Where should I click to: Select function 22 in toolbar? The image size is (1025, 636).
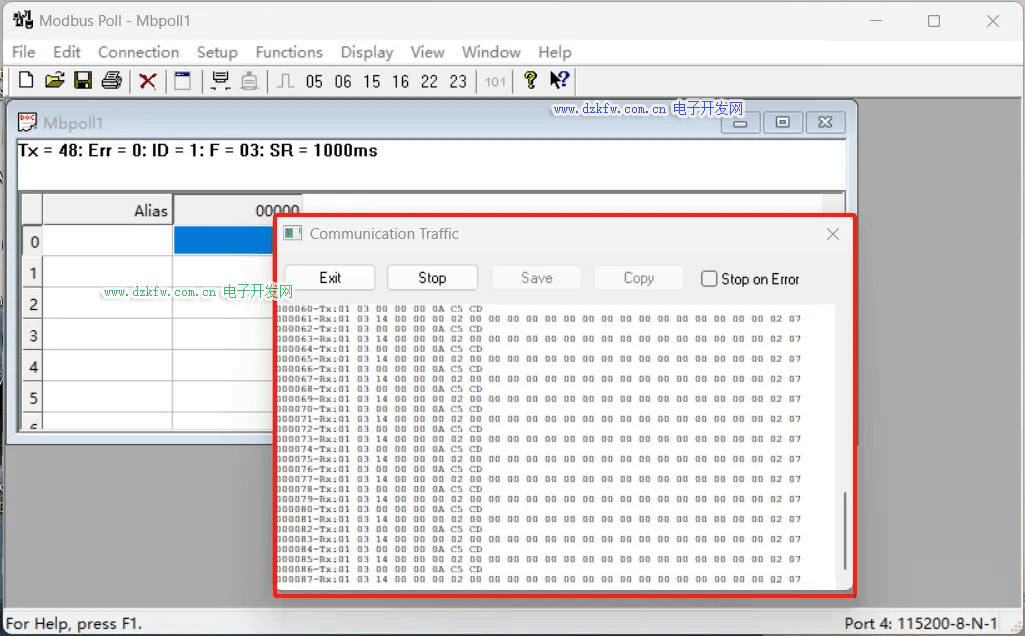click(429, 81)
